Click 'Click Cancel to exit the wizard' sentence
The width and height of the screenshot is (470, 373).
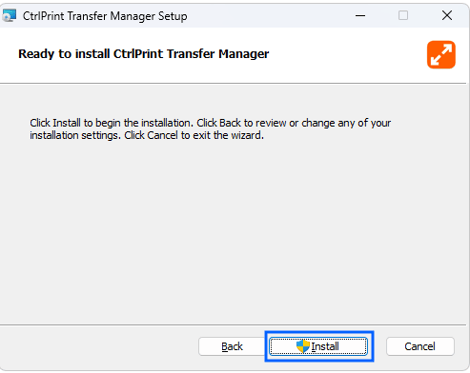coord(194,135)
